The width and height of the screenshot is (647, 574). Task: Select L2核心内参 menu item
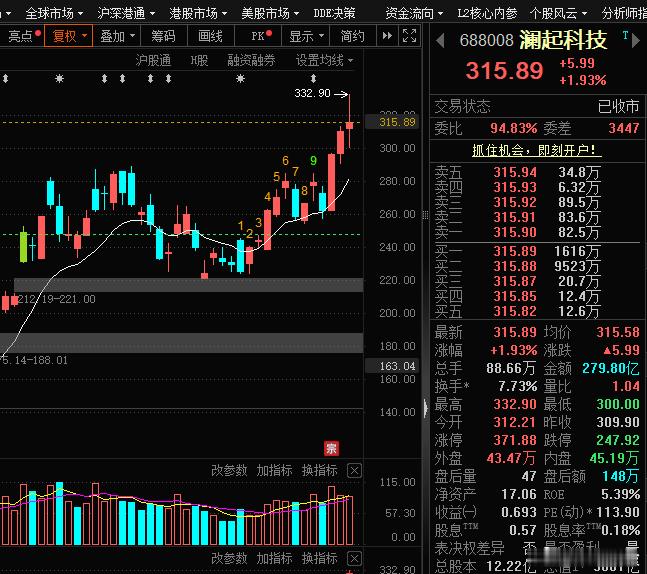point(487,13)
